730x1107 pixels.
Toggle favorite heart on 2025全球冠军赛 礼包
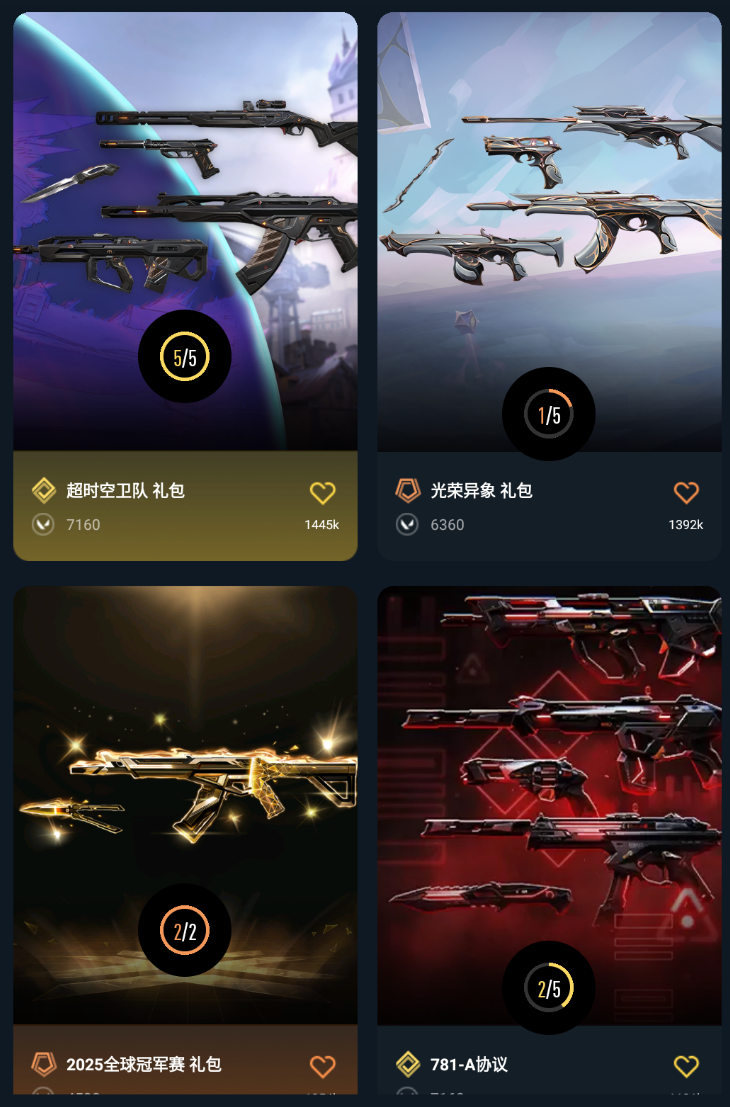tap(323, 1066)
